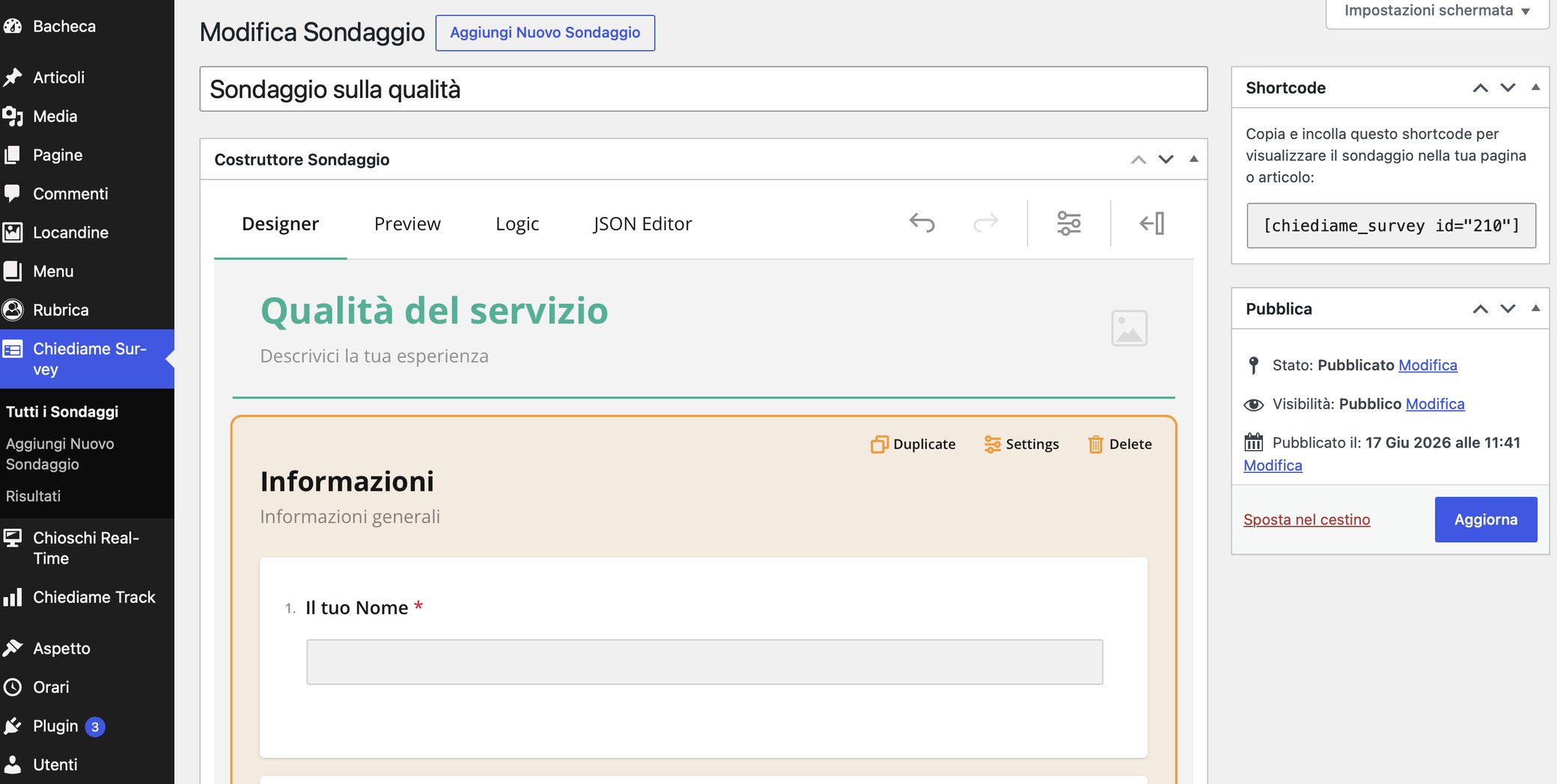Open the sidebar Menu item icon
Image resolution: width=1557 pixels, height=784 pixels.
pyautogui.click(x=13, y=271)
